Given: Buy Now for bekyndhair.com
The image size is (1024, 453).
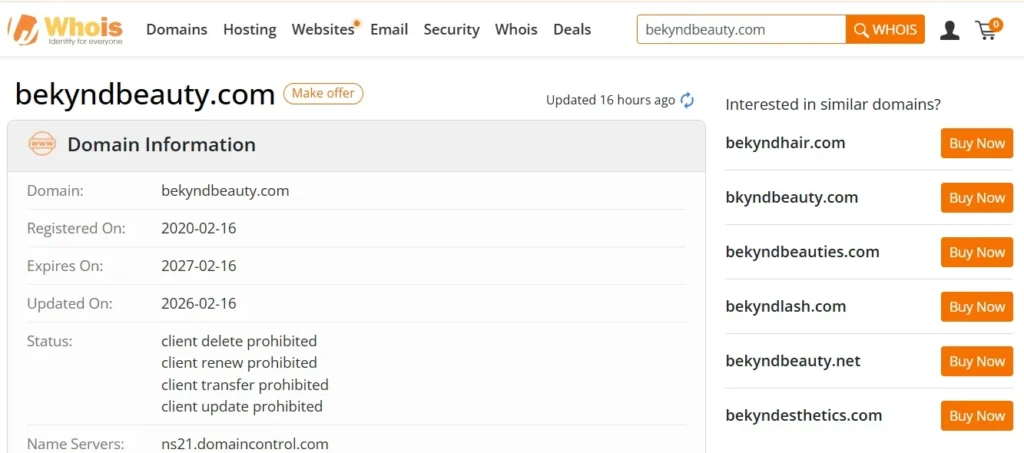Looking at the screenshot, I should coord(977,144).
